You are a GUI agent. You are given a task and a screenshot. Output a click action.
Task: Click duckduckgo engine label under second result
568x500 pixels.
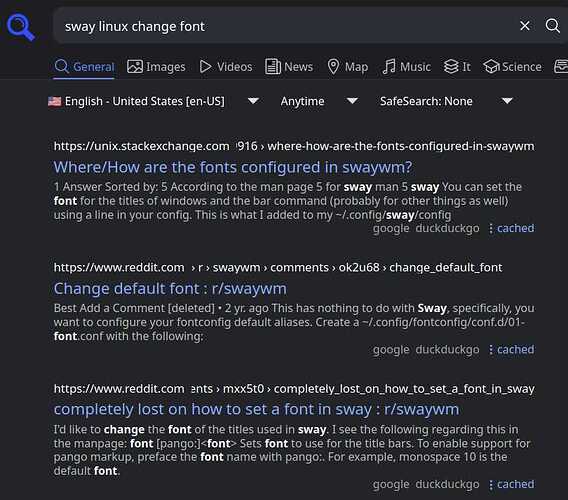click(447, 350)
